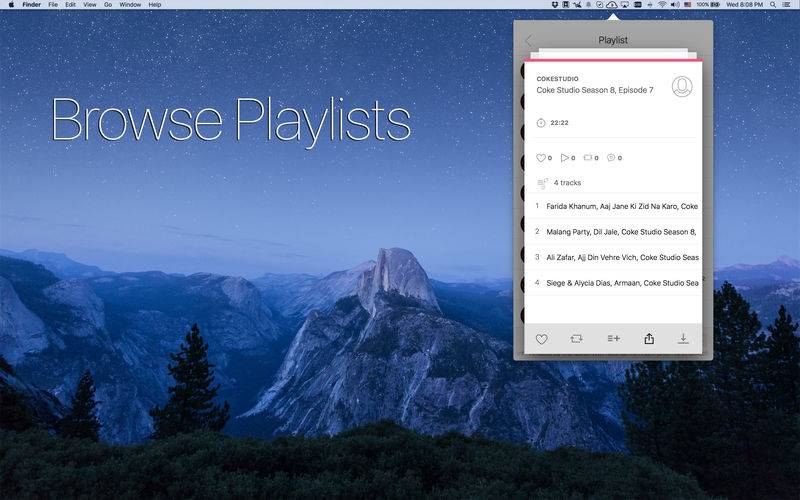Click the comments count bubble icon
The height and width of the screenshot is (500, 800).
click(611, 158)
